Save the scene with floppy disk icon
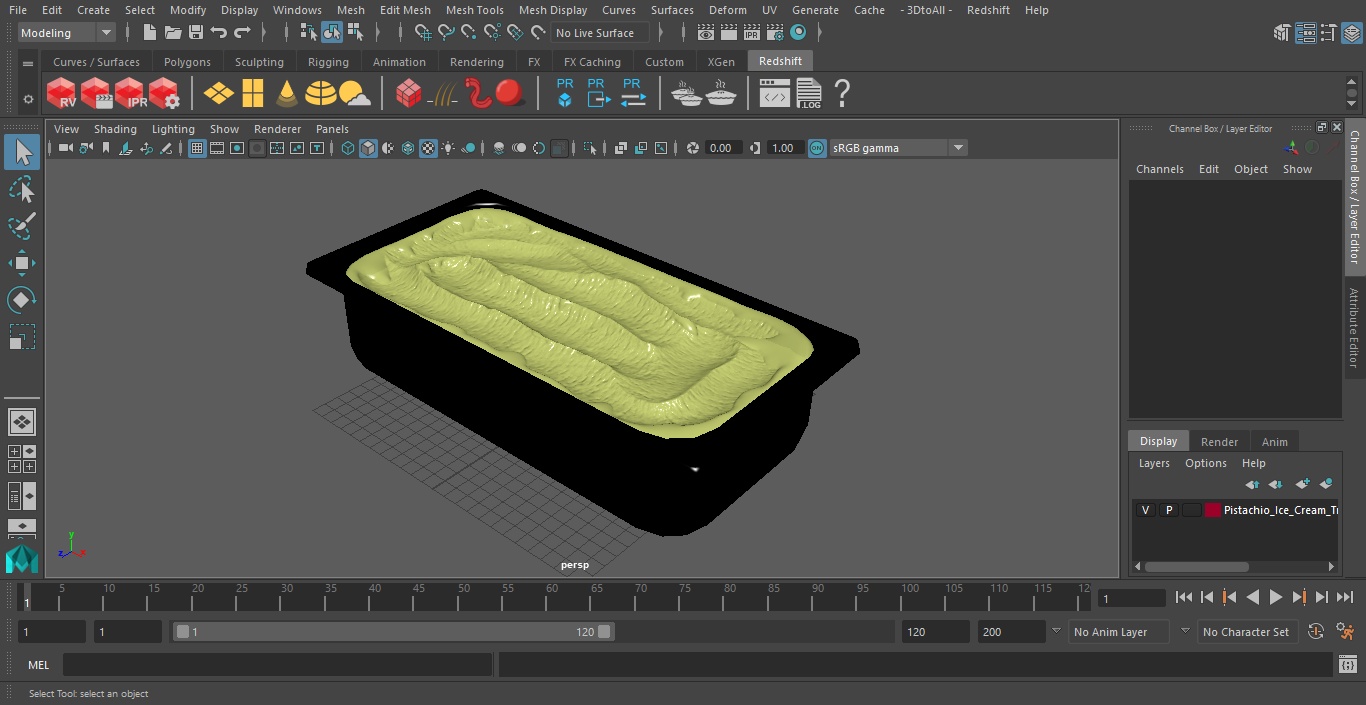This screenshot has height=705, width=1366. (196, 33)
